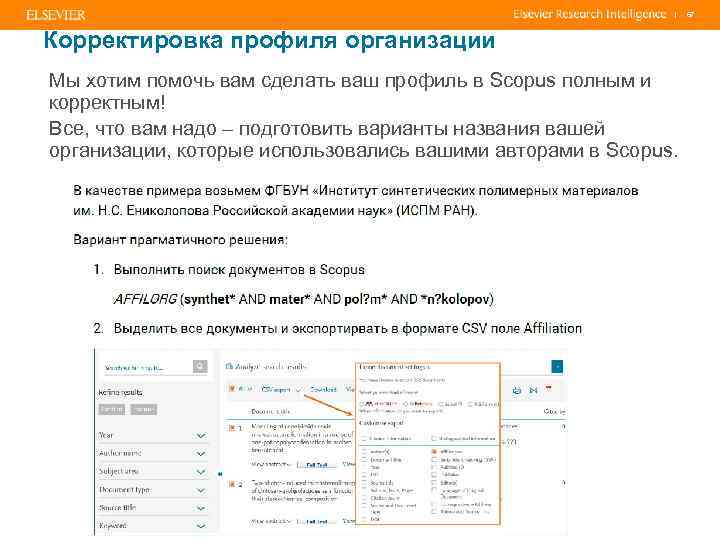Expand the Author name refine filter
This screenshot has height=540, width=720.
coord(201,453)
